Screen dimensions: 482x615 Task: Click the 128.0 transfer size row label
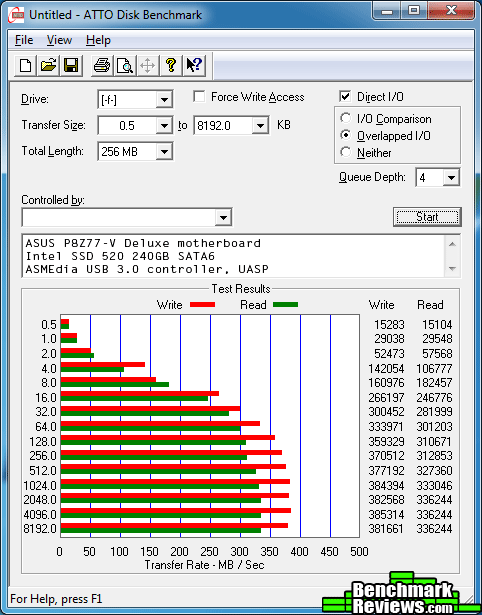click(43, 442)
